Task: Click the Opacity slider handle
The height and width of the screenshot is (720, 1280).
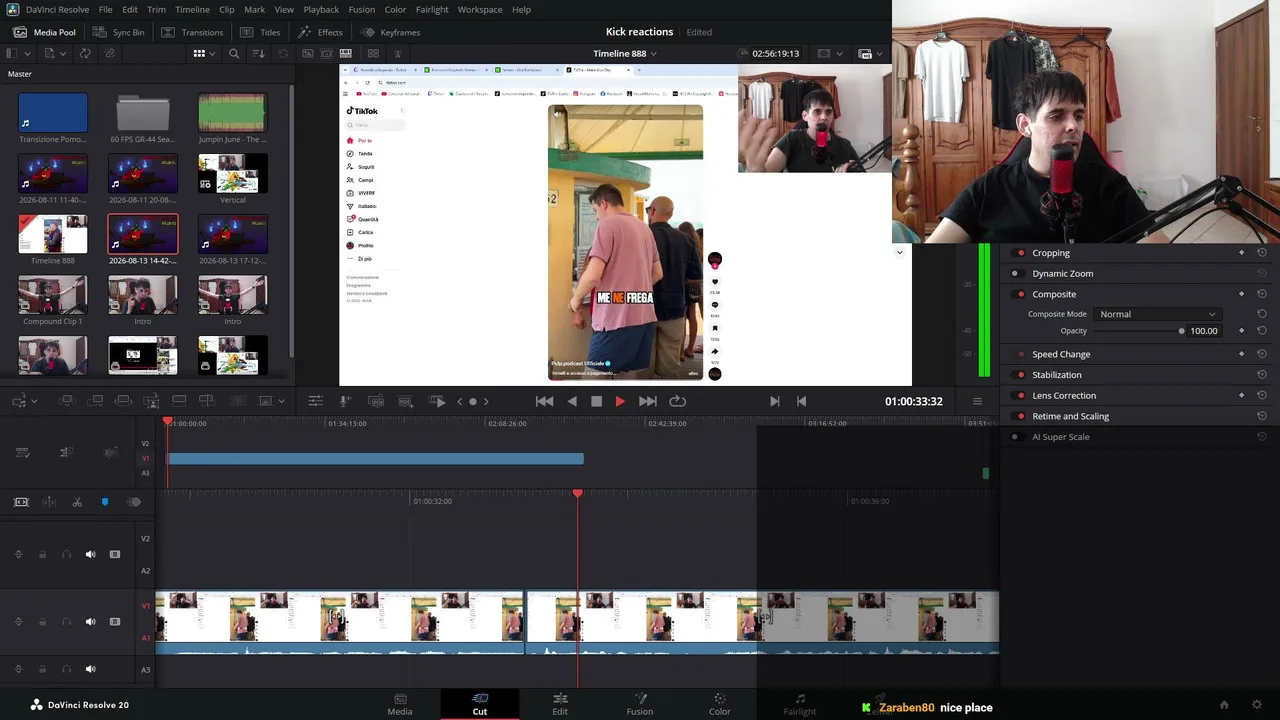Action: [1181, 331]
